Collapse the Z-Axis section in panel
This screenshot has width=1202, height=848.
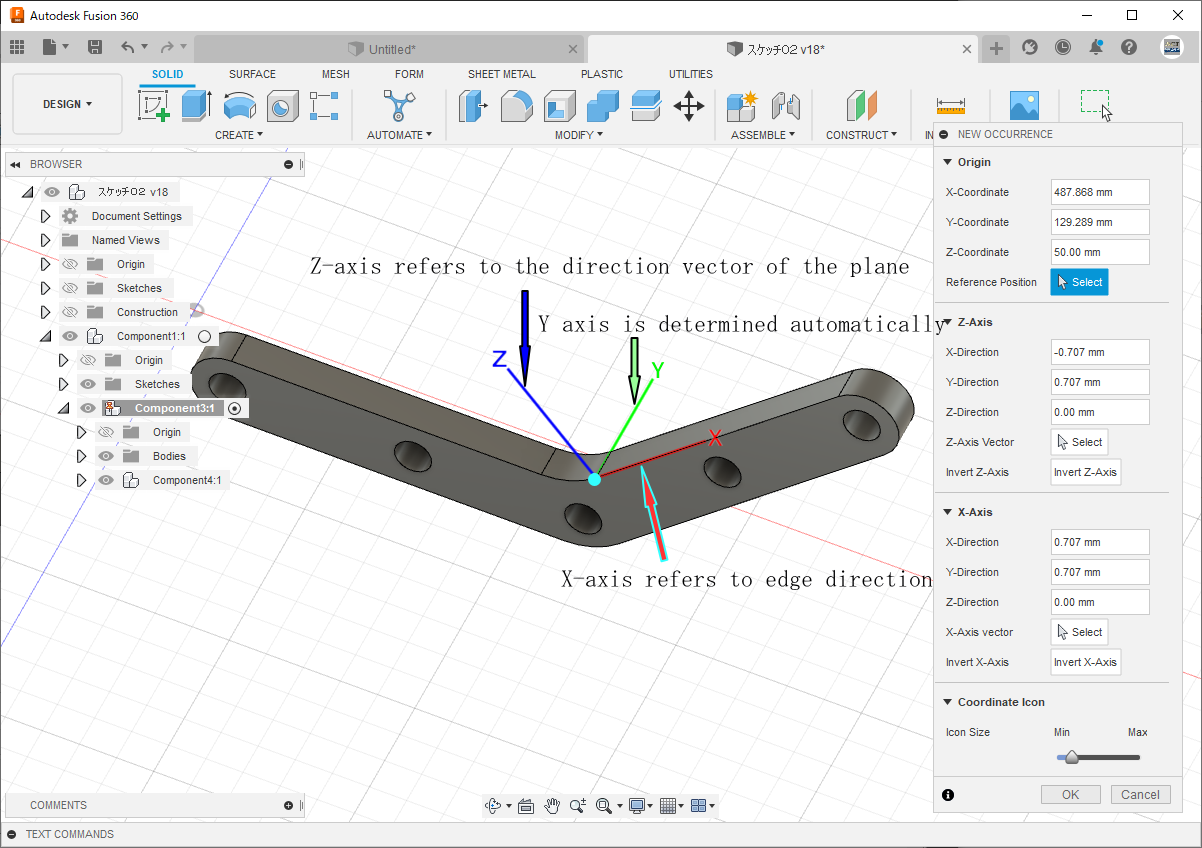click(947, 322)
